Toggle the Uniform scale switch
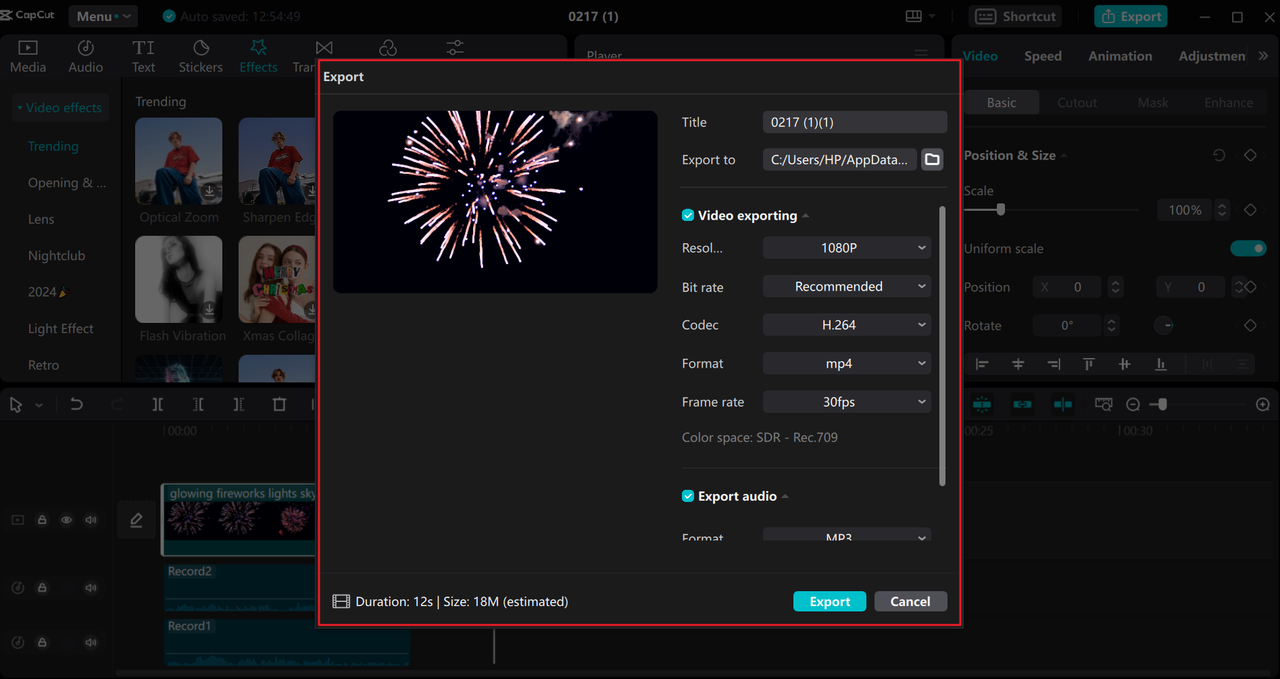The image size is (1280, 679). pos(1248,248)
